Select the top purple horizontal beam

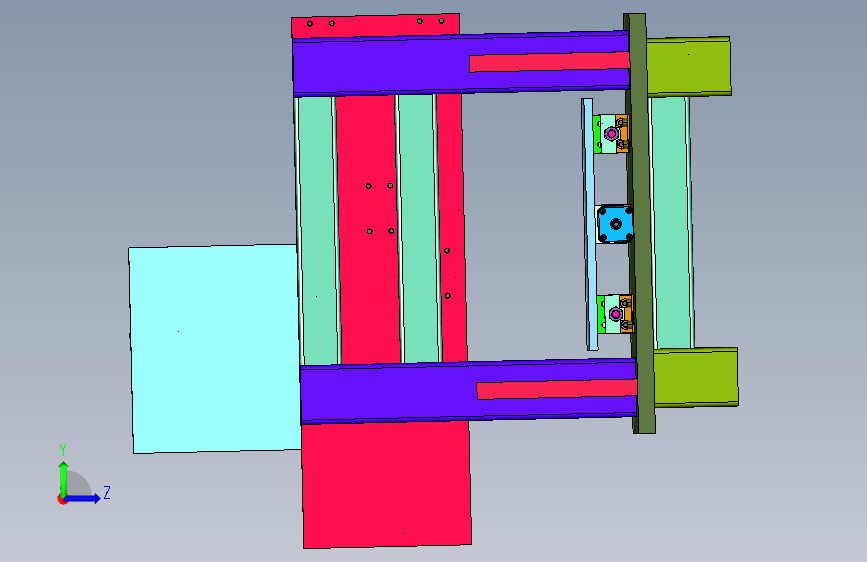(x=382, y=66)
